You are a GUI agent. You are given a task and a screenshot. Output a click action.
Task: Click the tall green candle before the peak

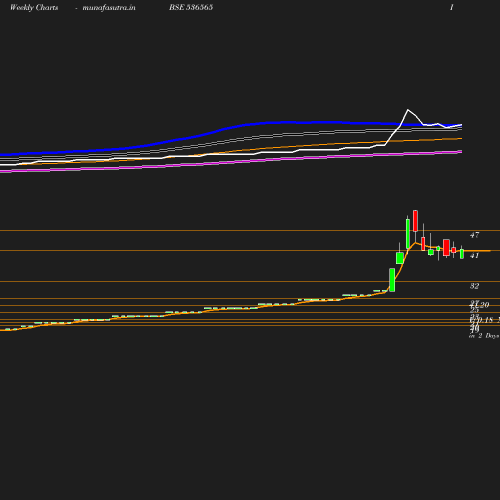(408, 234)
